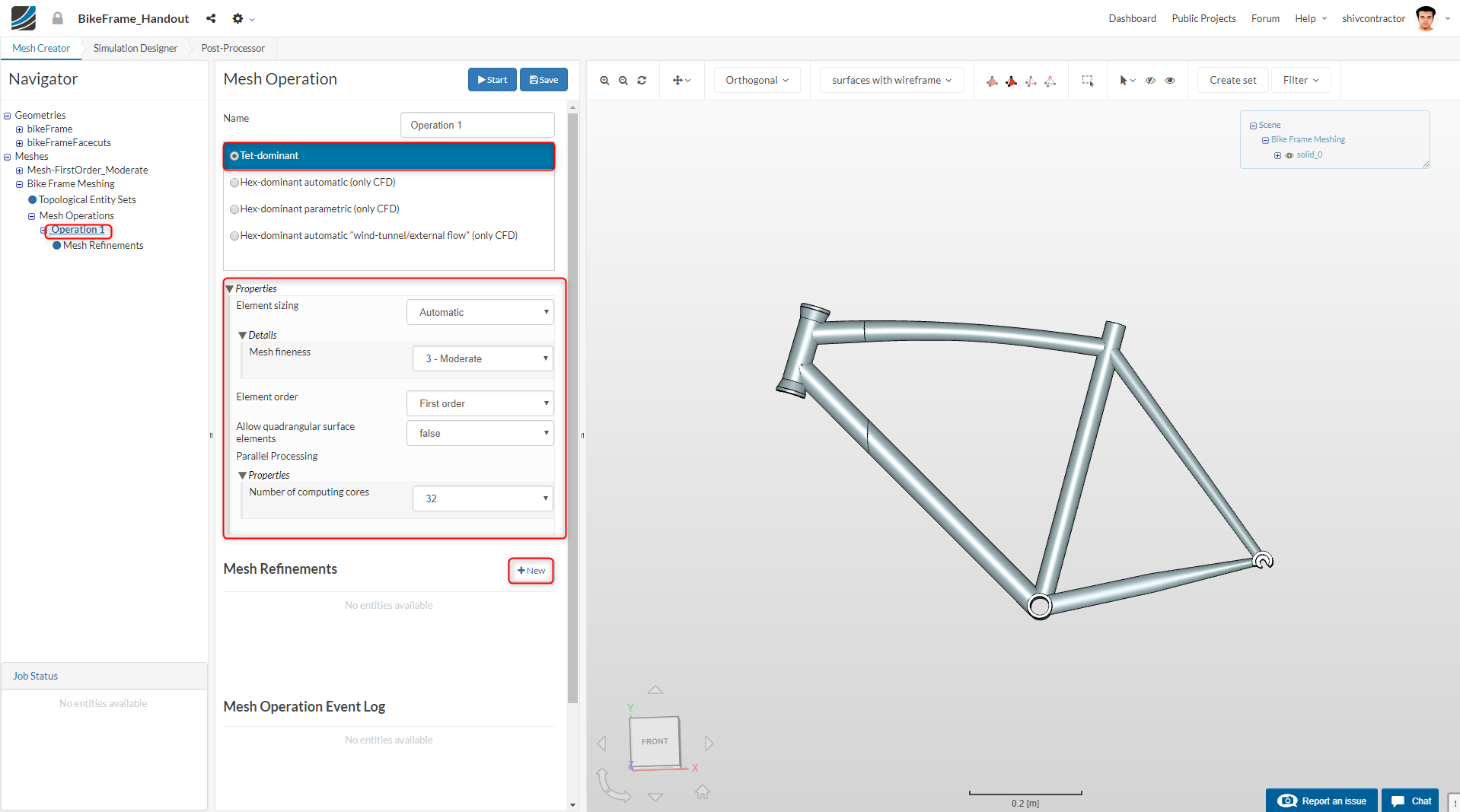The height and width of the screenshot is (812, 1460).
Task: Rotate the view cube downward
Action: [655, 797]
